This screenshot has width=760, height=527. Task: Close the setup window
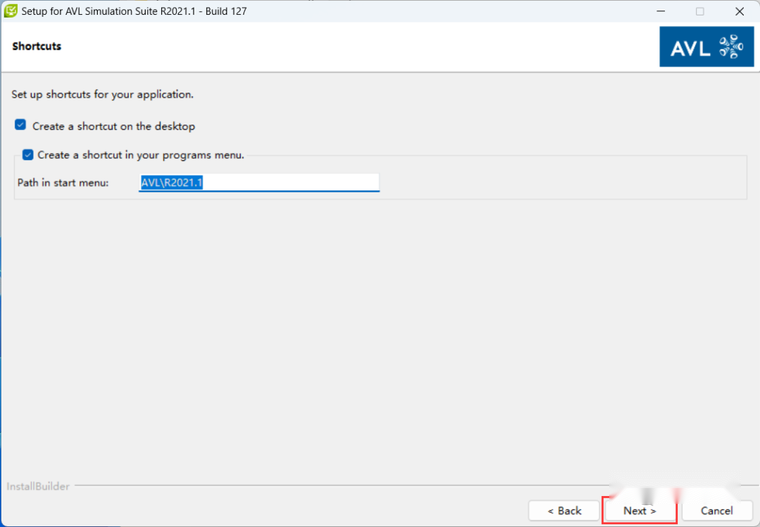pyautogui.click(x=739, y=11)
